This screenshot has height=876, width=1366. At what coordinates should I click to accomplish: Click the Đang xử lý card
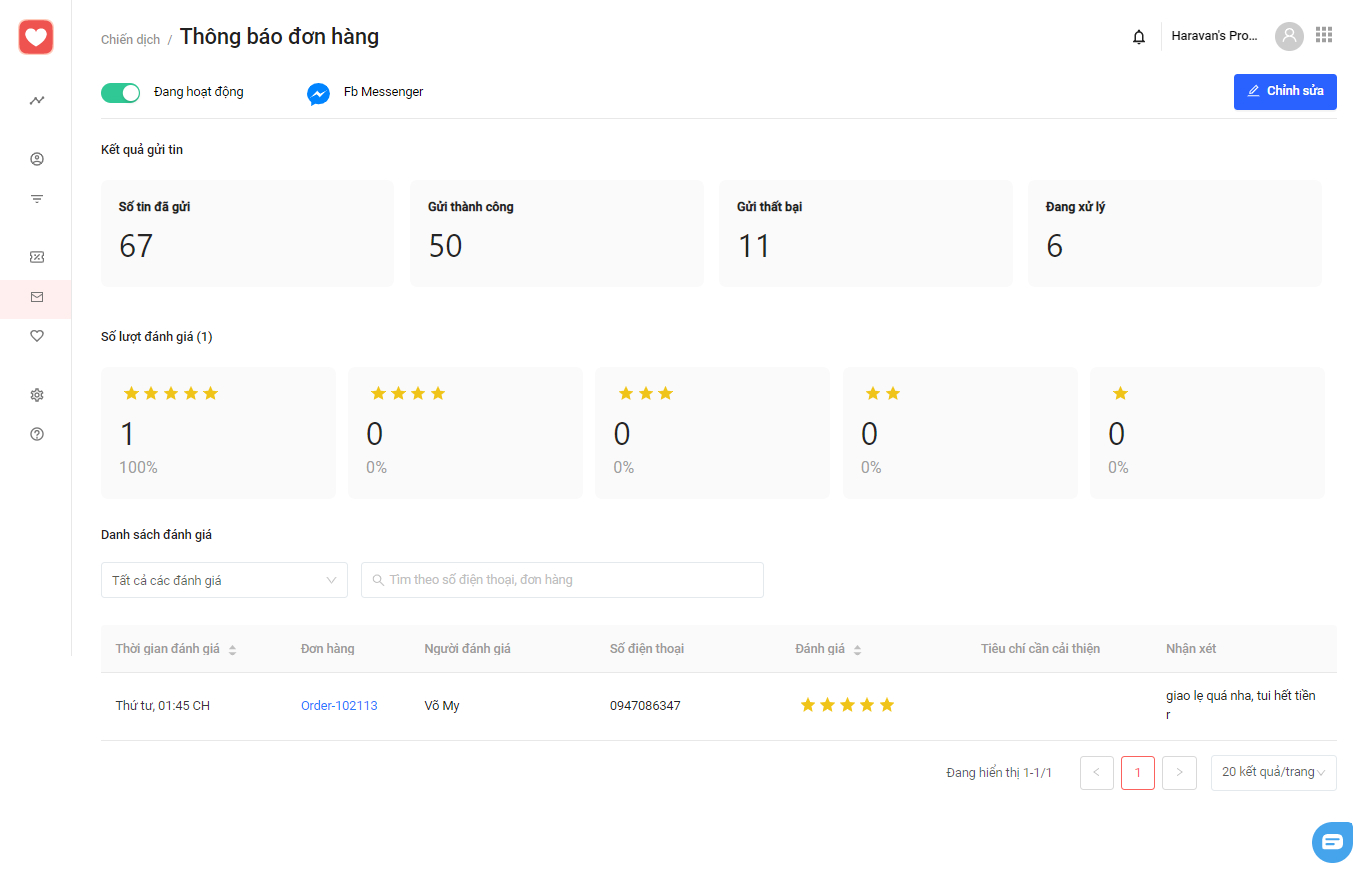[1175, 233]
